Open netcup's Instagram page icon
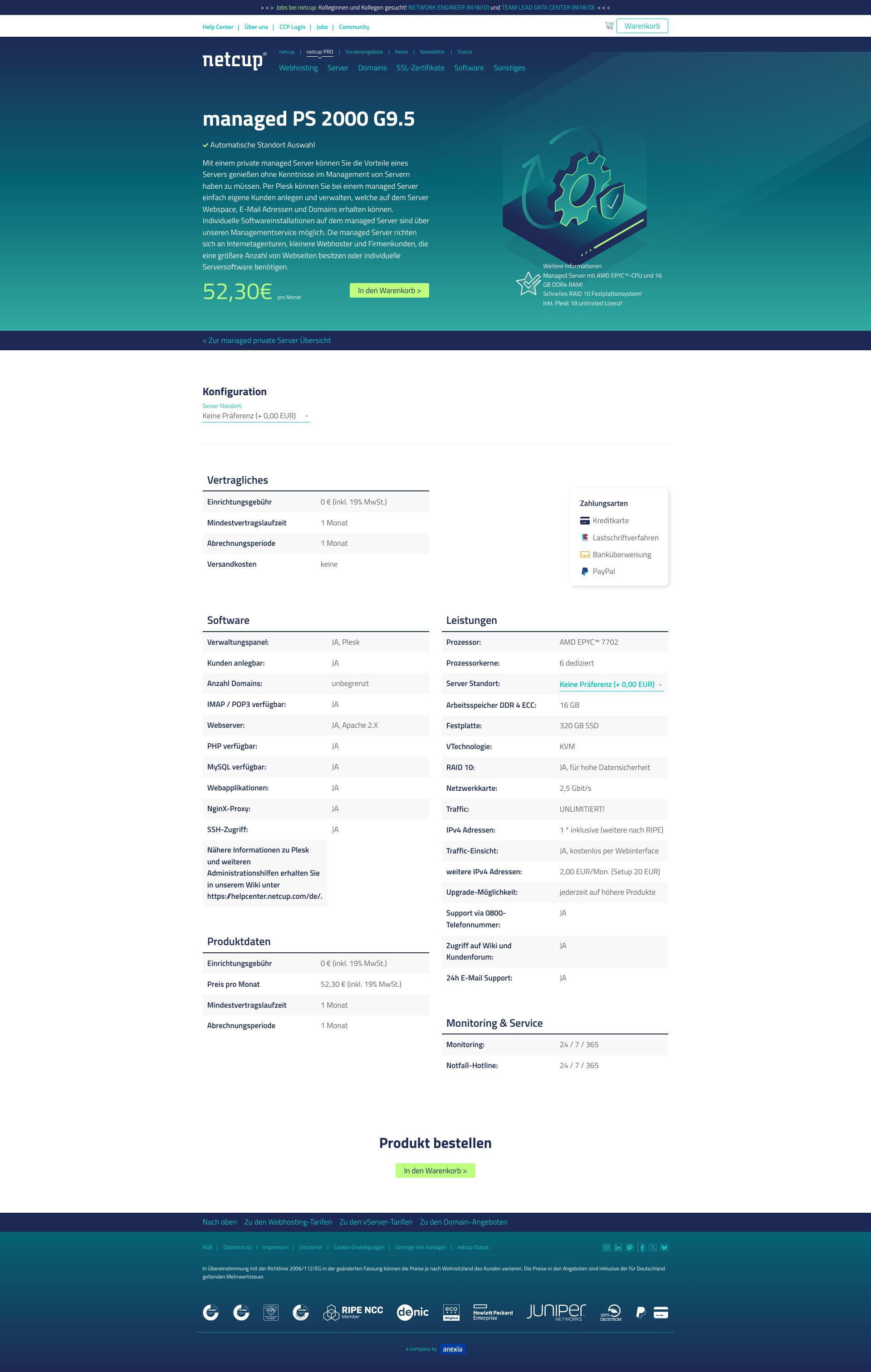The height and width of the screenshot is (1372, 871). tap(607, 1247)
